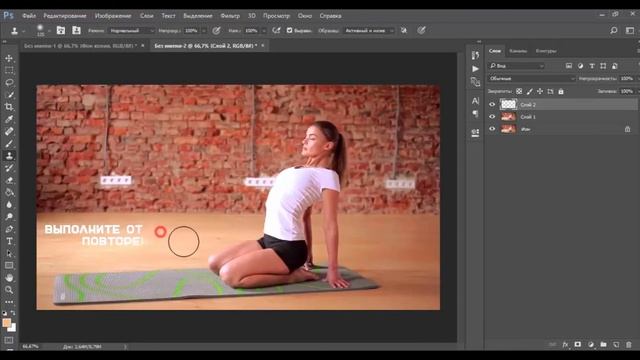Select the Eyedropper tool
The height and width of the screenshot is (360, 640).
coord(9,119)
